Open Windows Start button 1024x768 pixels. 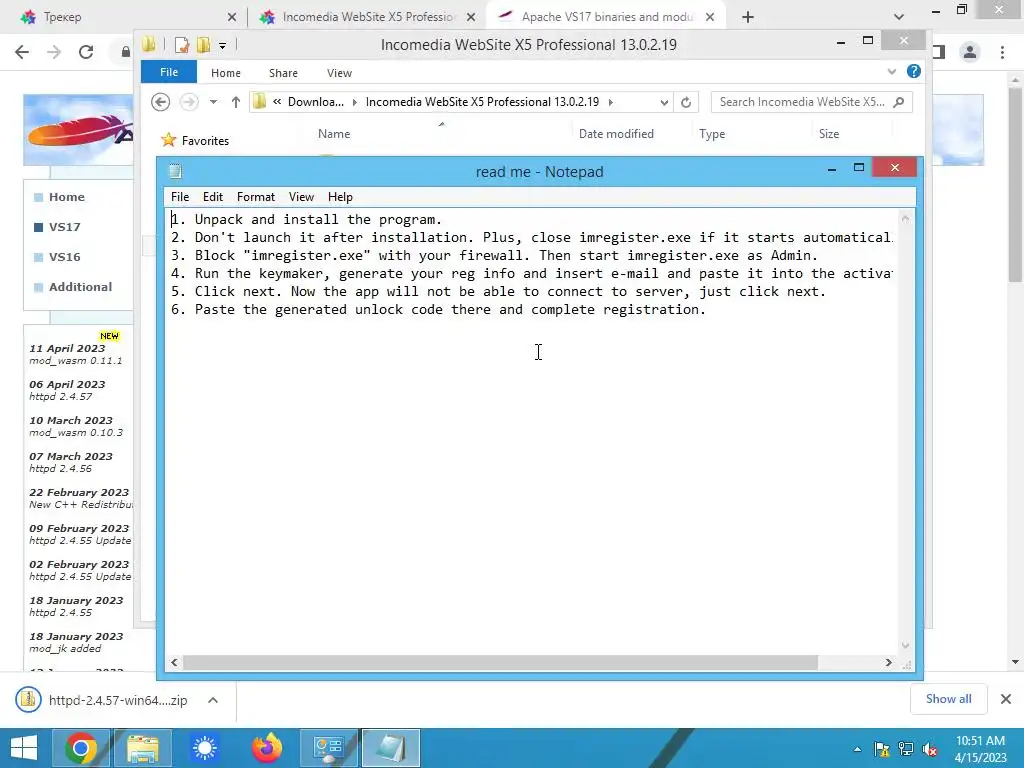click(24, 748)
